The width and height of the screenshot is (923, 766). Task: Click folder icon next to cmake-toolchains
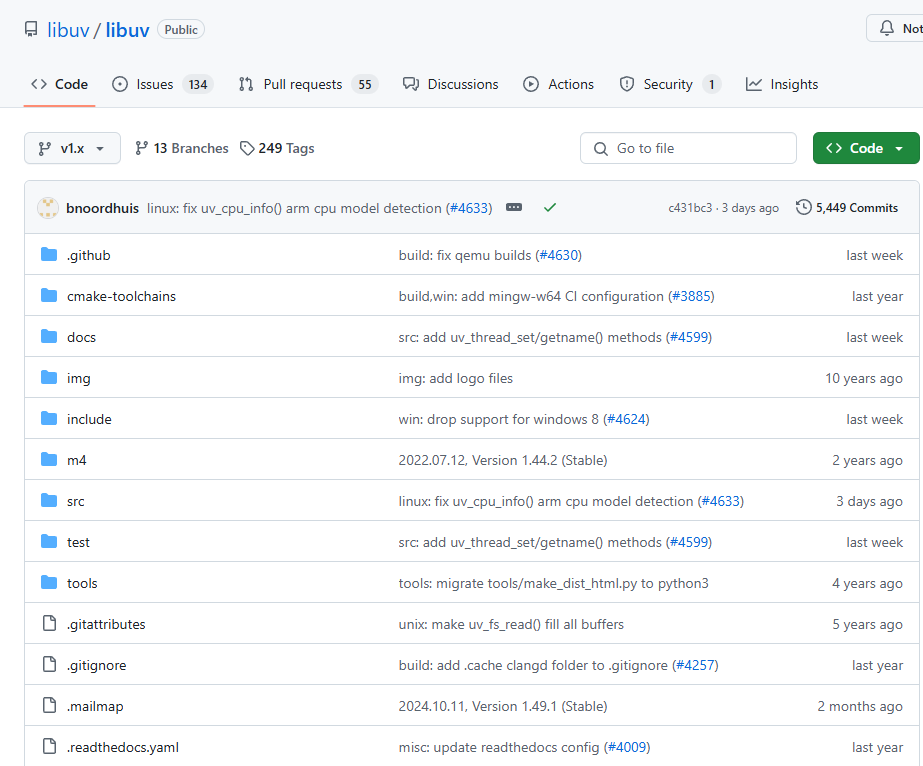click(49, 296)
